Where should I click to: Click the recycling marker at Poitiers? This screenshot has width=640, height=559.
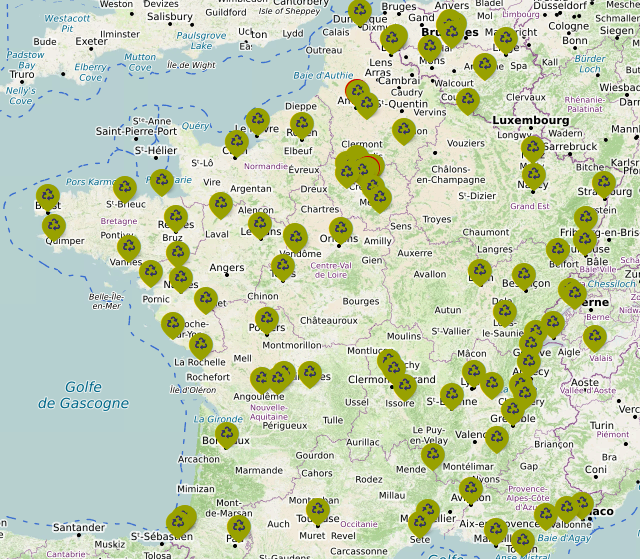click(266, 319)
